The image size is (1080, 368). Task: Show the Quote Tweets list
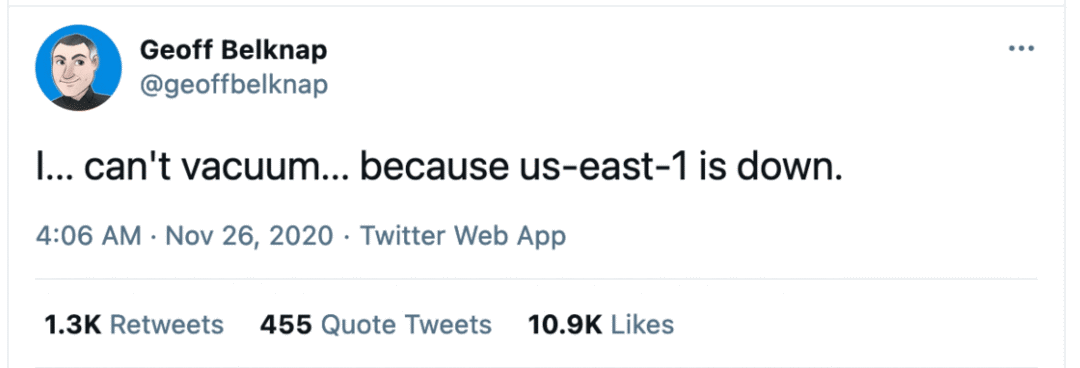[x=406, y=324]
